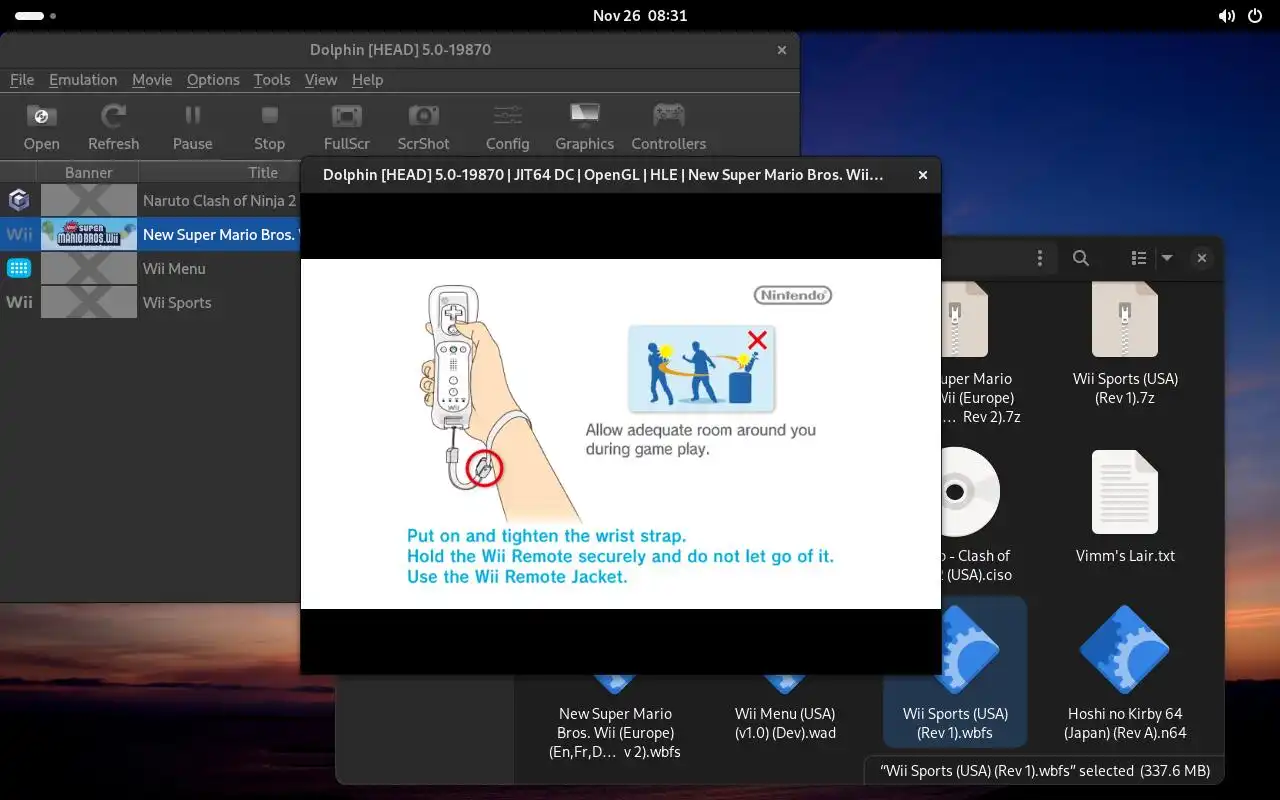Open system power menu
This screenshot has width=1280, height=800.
coord(1255,16)
